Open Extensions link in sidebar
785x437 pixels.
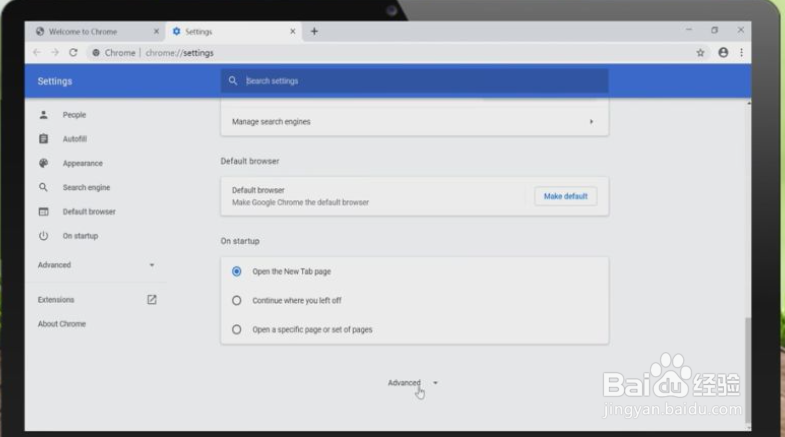point(56,299)
